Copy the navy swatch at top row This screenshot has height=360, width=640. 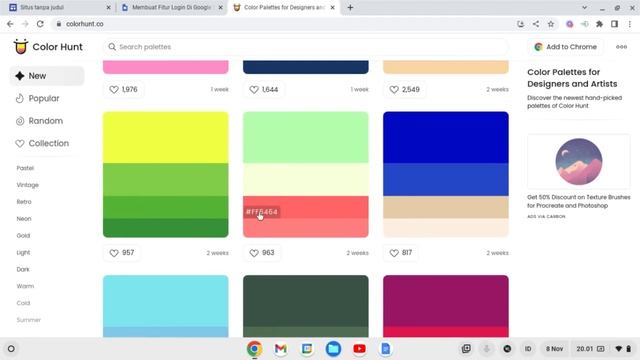pyautogui.click(x=306, y=67)
